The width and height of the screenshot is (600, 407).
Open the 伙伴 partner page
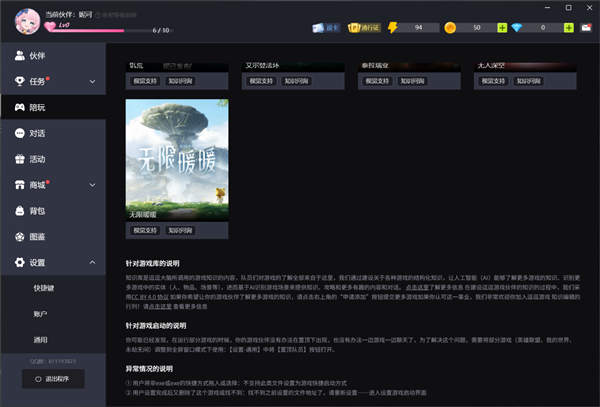(38, 55)
